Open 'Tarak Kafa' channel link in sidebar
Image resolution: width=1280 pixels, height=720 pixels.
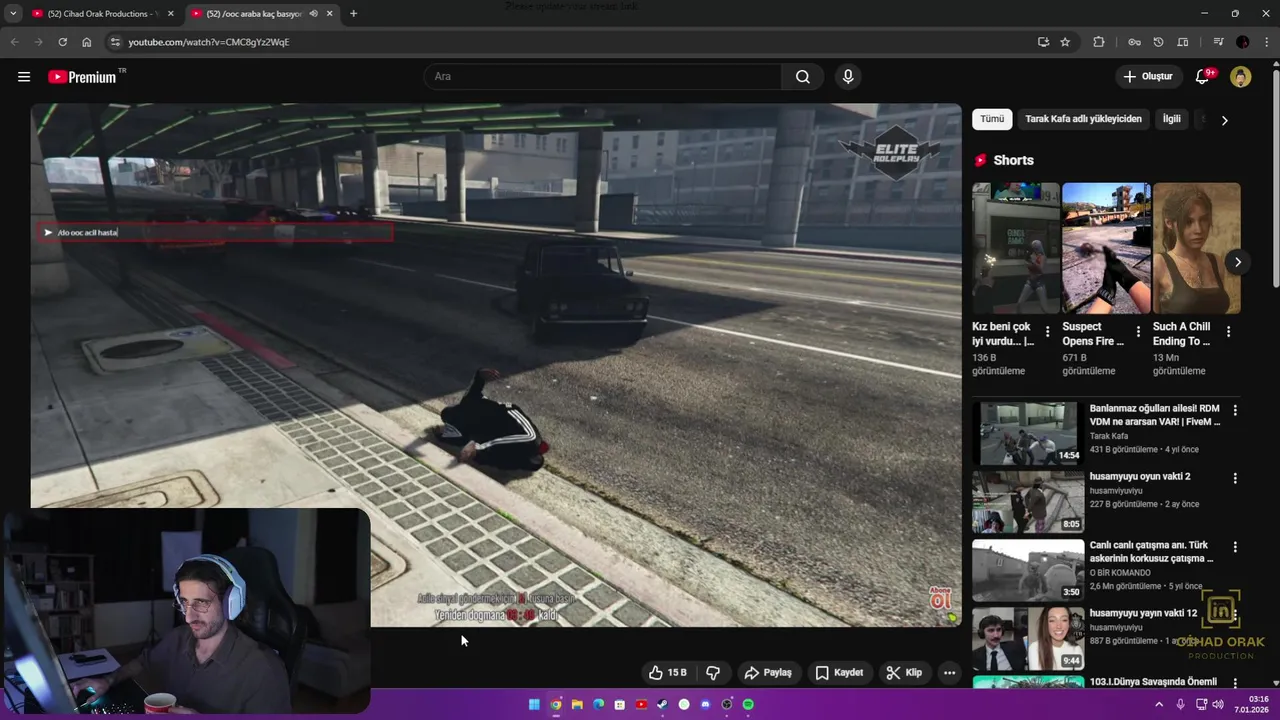pos(1109,436)
